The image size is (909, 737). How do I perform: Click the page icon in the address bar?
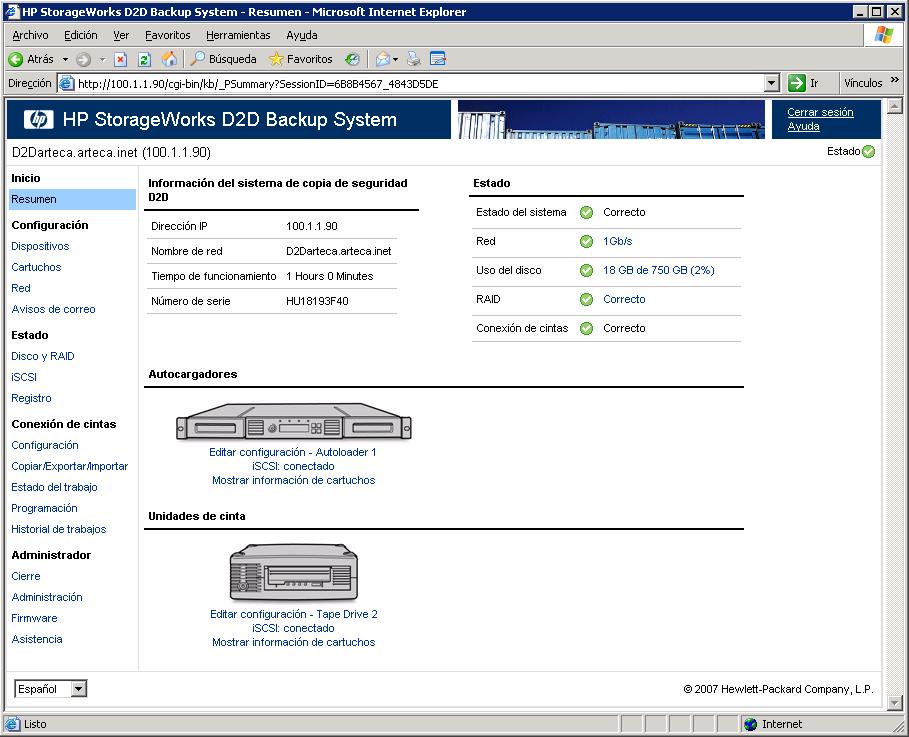pos(67,83)
